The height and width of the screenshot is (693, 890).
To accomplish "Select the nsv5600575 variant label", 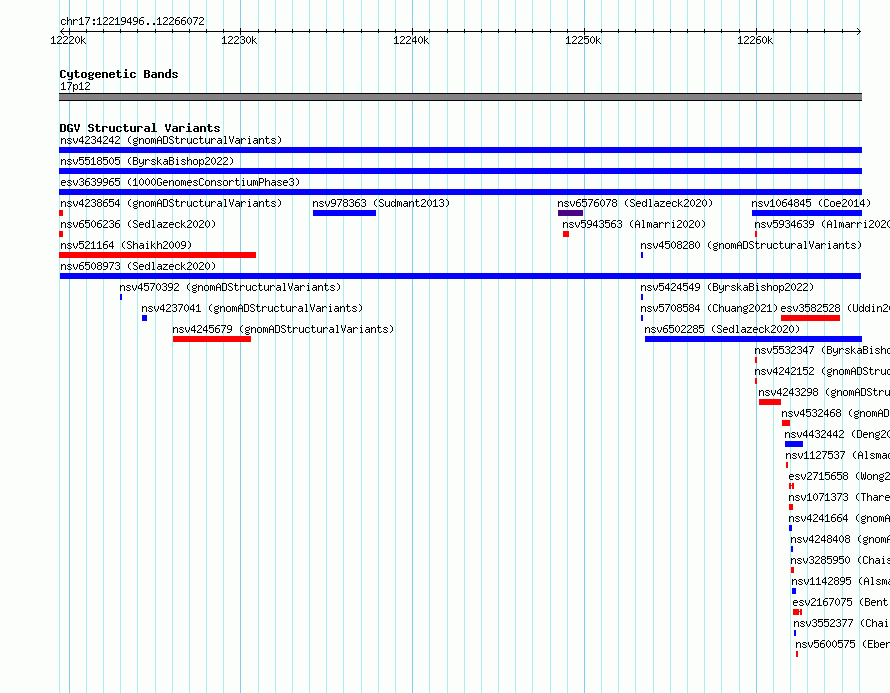I will tap(842, 644).
